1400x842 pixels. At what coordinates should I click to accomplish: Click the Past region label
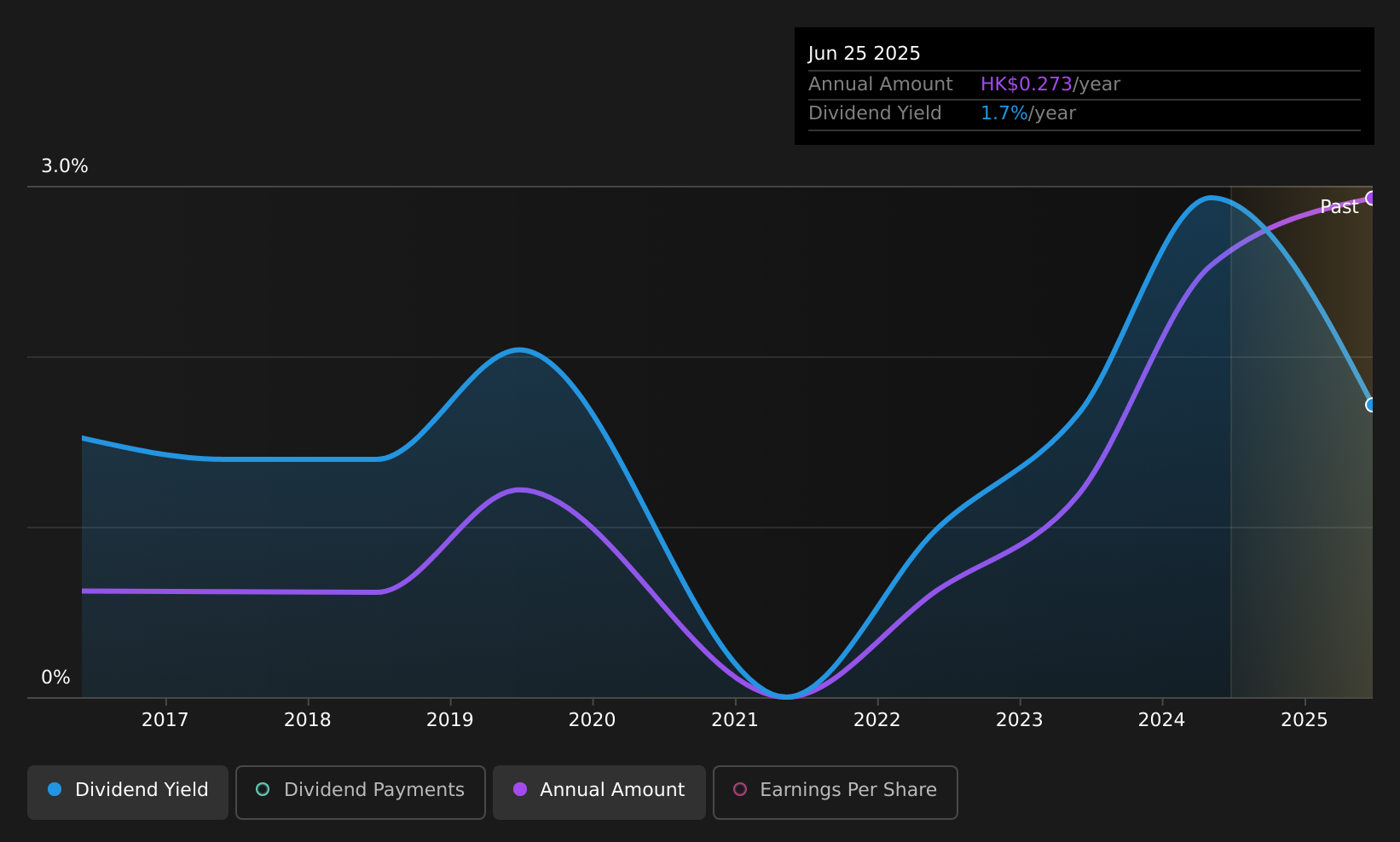click(x=1339, y=207)
